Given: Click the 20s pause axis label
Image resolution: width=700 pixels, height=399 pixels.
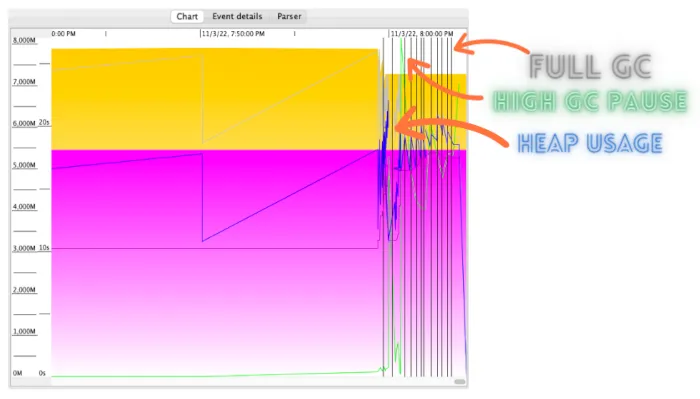Looking at the screenshot, I should click(x=44, y=122).
